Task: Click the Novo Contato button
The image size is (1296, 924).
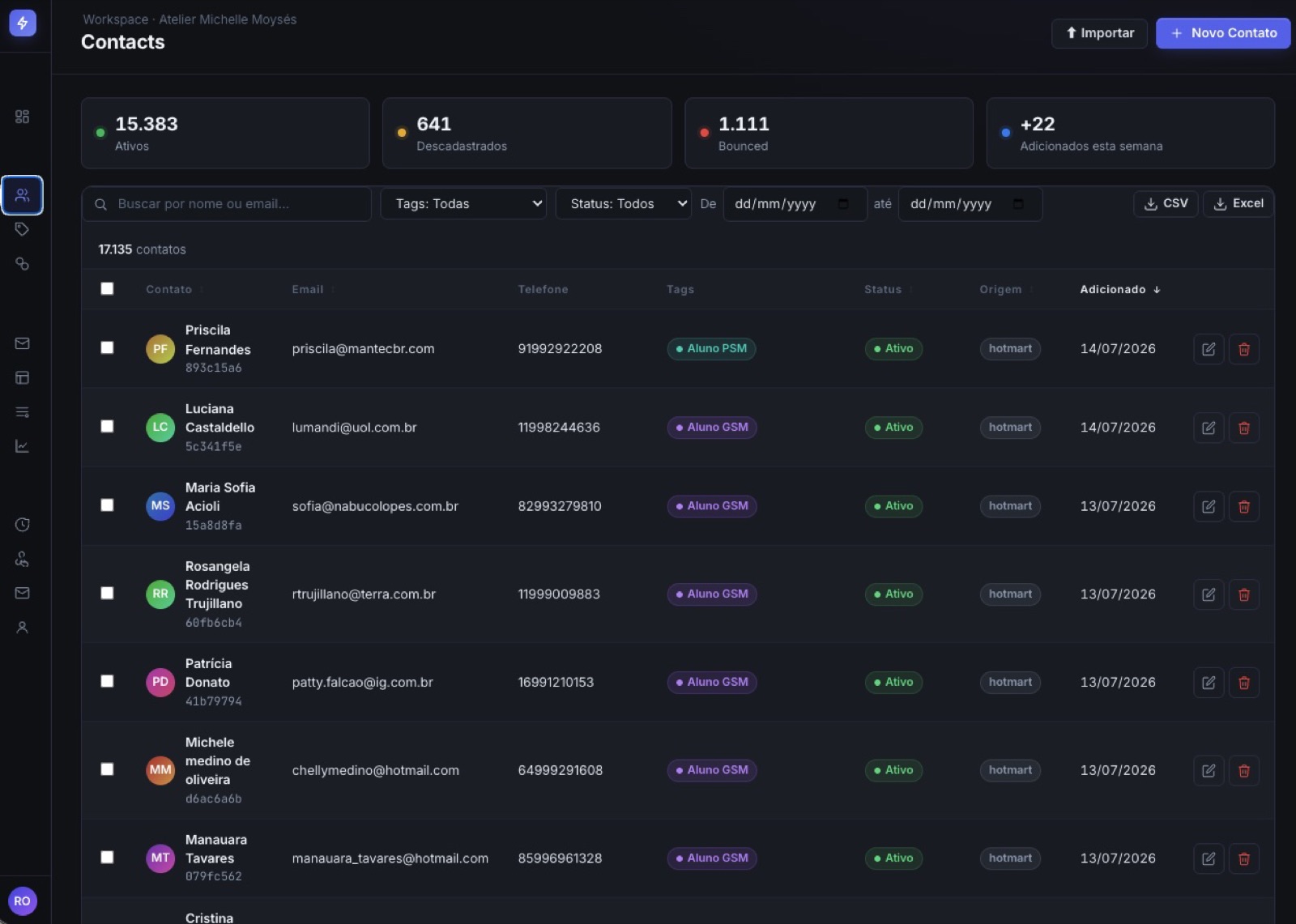Action: [x=1222, y=33]
